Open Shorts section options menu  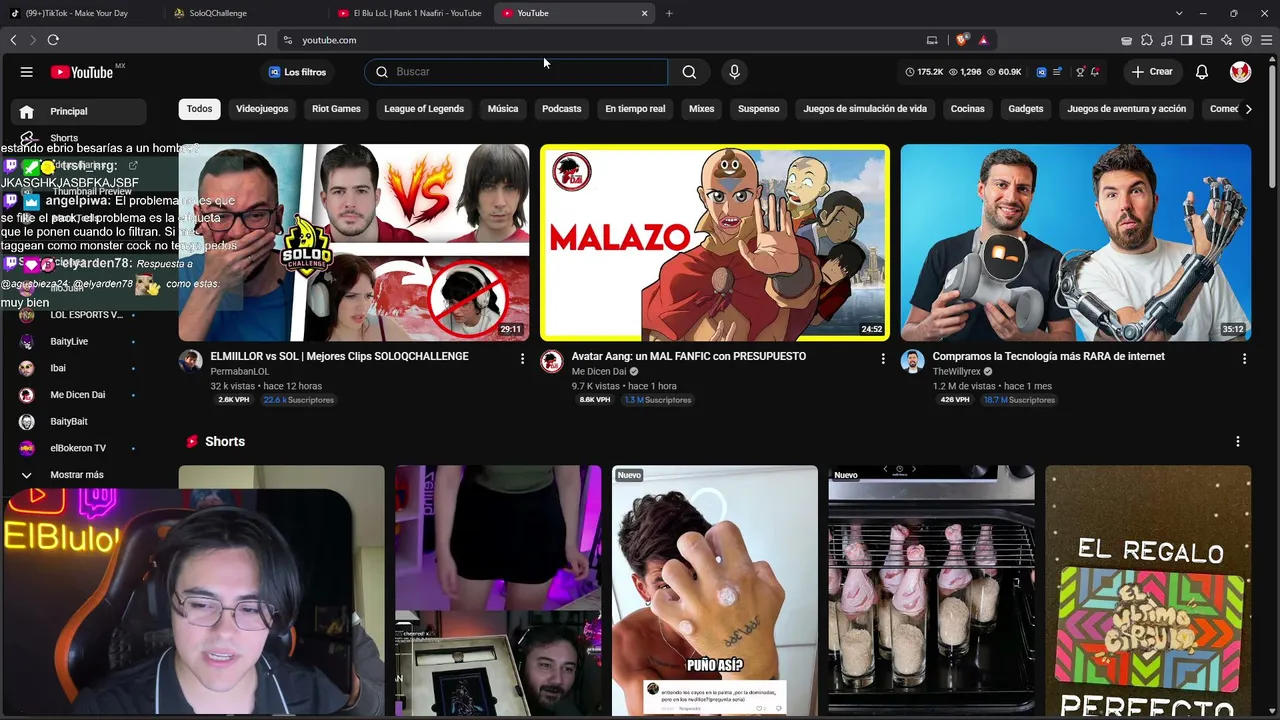coord(1237,441)
